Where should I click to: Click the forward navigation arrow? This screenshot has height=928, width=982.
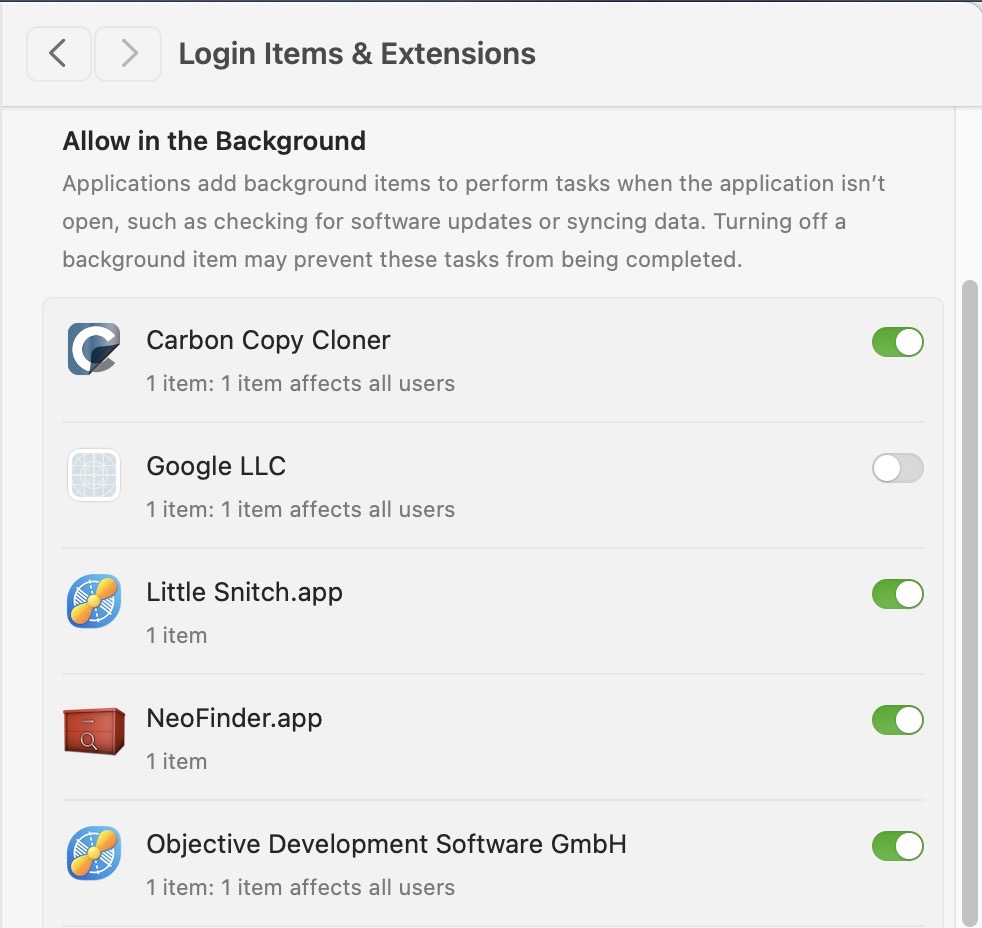coord(128,54)
